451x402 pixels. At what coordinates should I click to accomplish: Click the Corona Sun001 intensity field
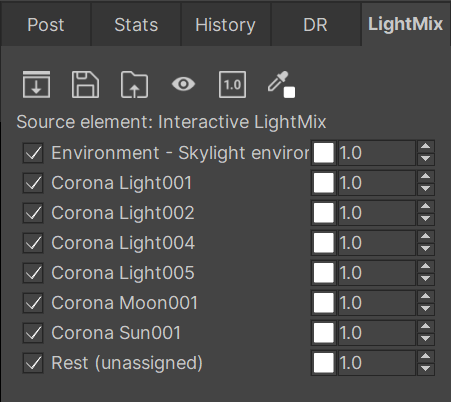(377, 333)
